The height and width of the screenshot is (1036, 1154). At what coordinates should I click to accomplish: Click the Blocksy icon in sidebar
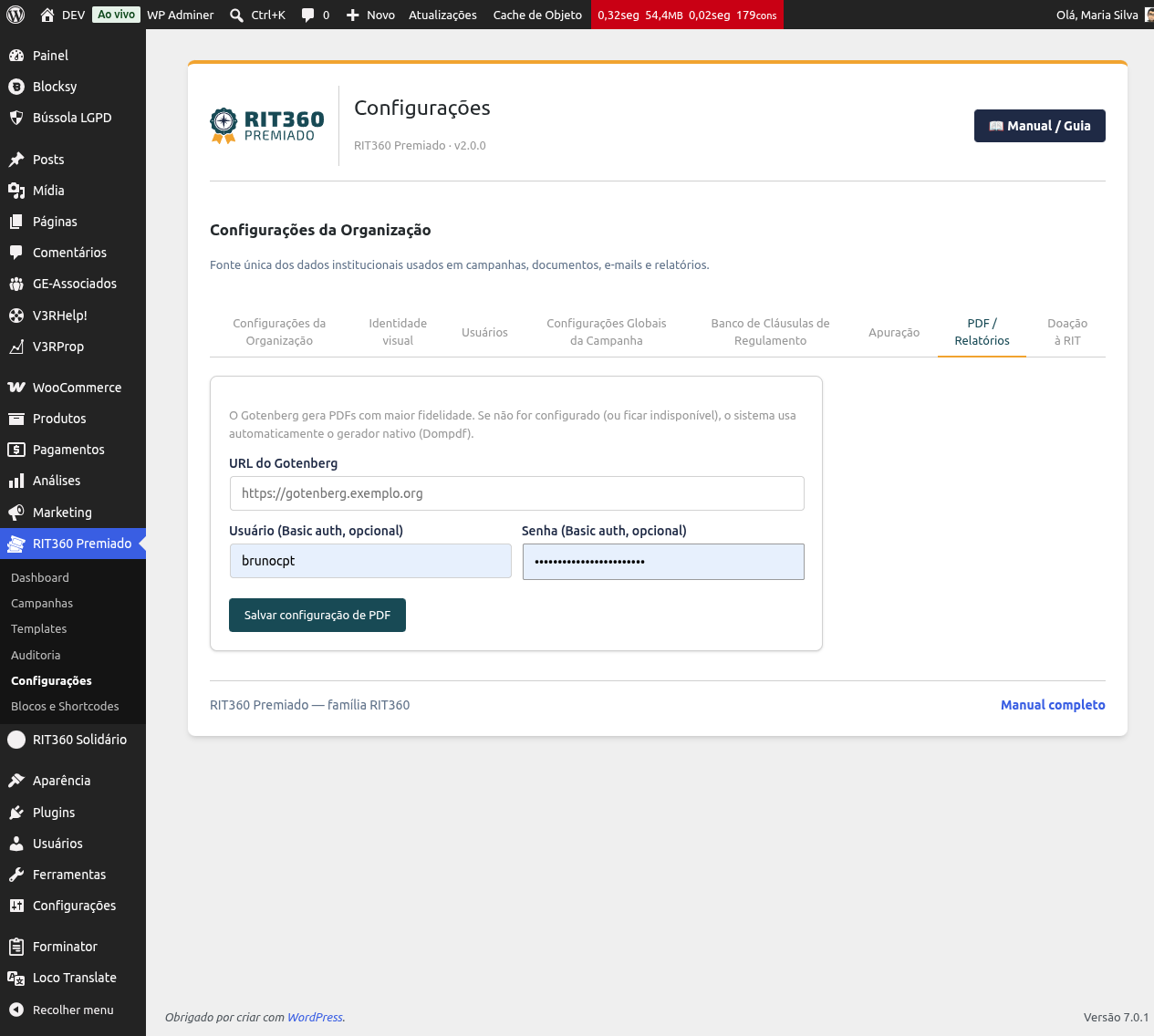pyautogui.click(x=16, y=87)
